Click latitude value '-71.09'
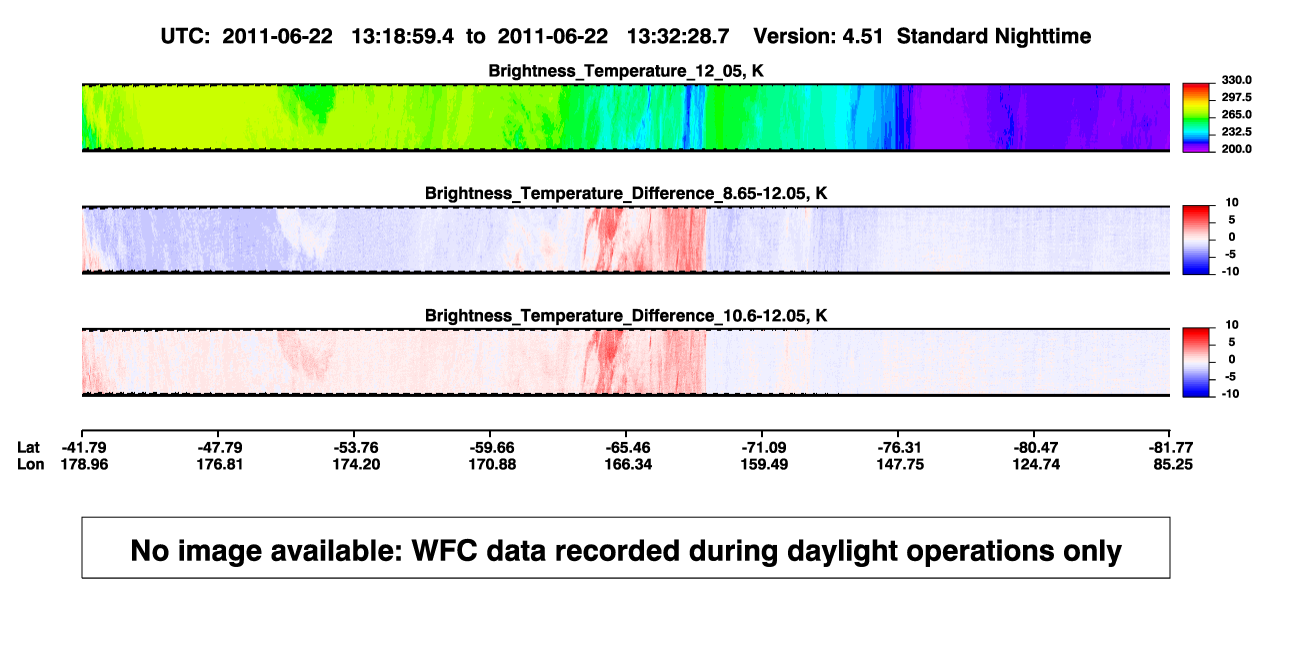 763,447
